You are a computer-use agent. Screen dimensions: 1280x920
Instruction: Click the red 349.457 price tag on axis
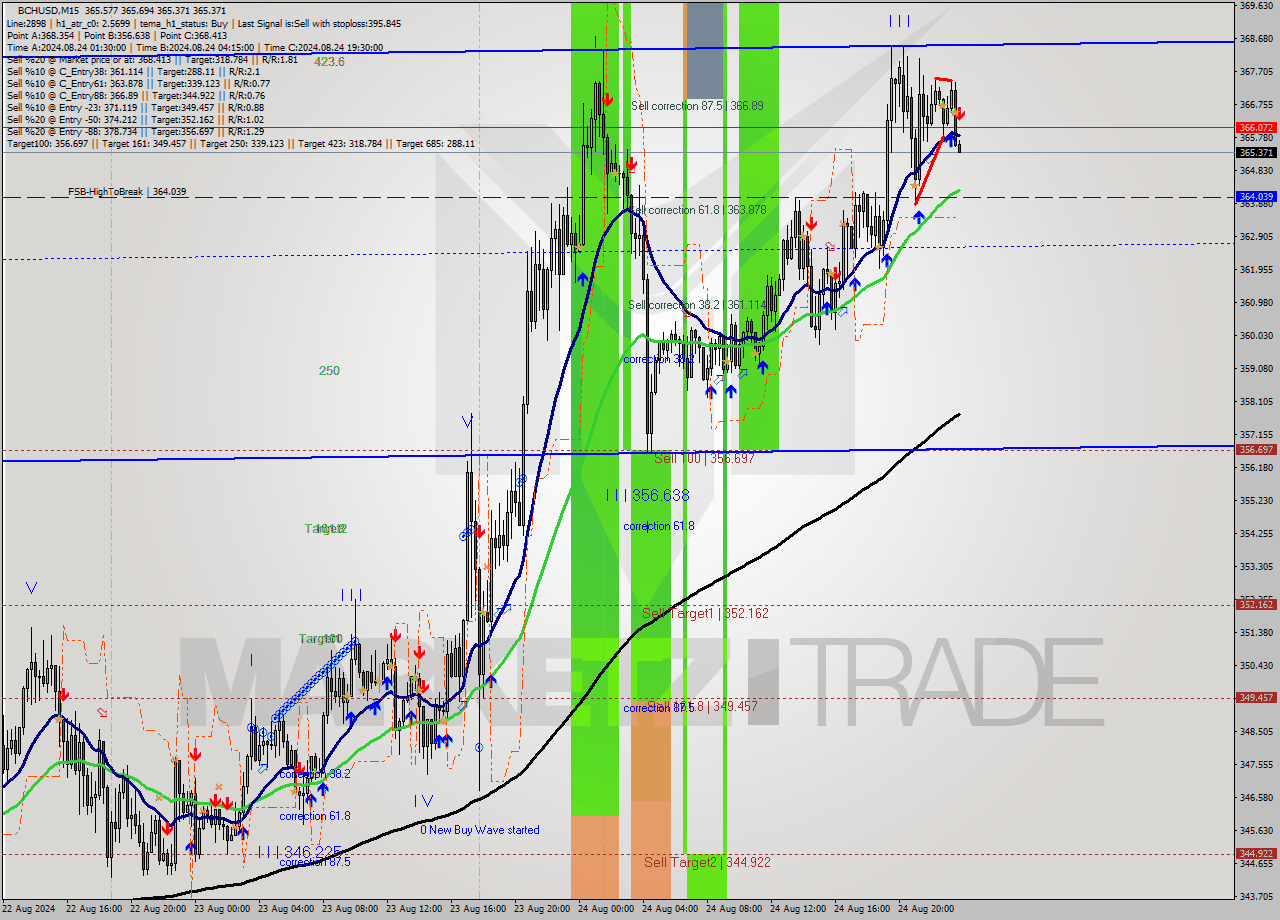tap(1256, 698)
